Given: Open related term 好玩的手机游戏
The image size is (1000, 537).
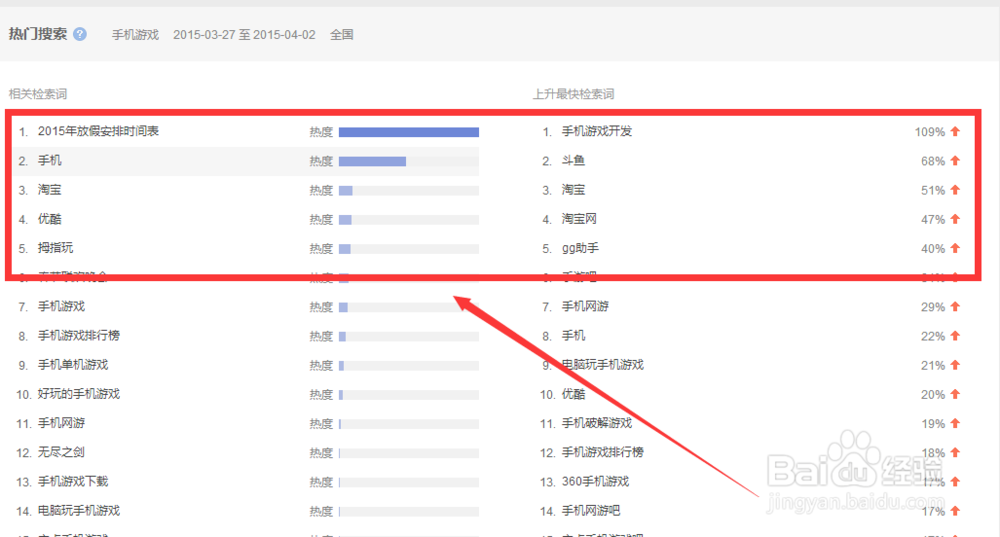Looking at the screenshot, I should pos(79,394).
